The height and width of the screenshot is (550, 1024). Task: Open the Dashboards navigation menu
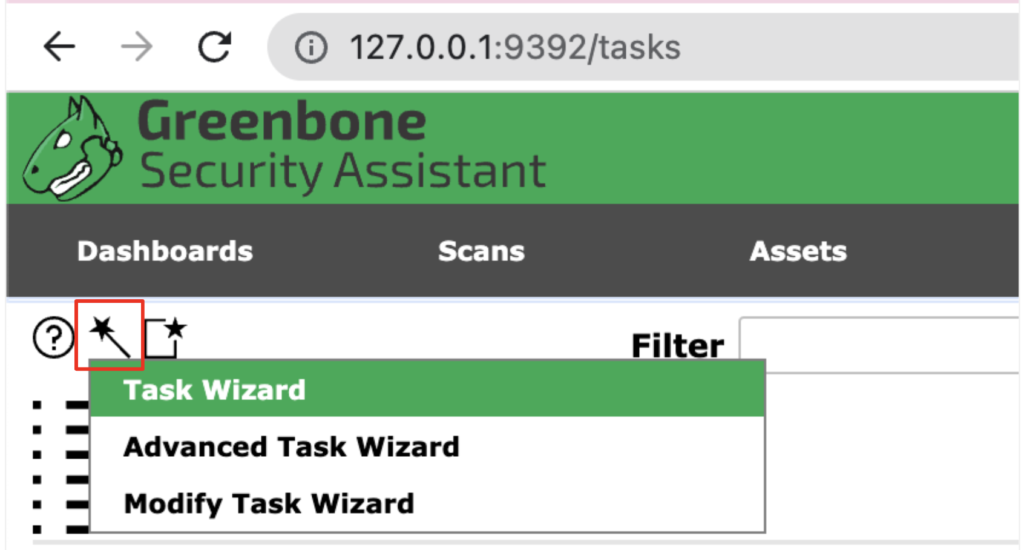(165, 251)
